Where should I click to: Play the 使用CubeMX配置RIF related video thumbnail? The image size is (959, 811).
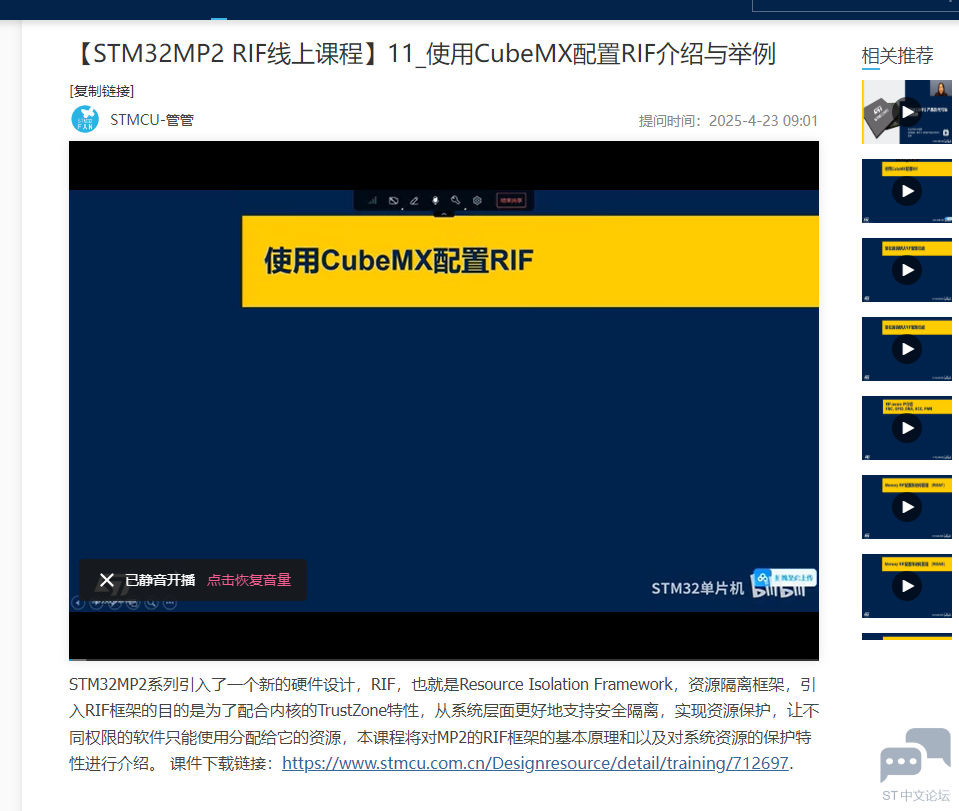coord(906,191)
